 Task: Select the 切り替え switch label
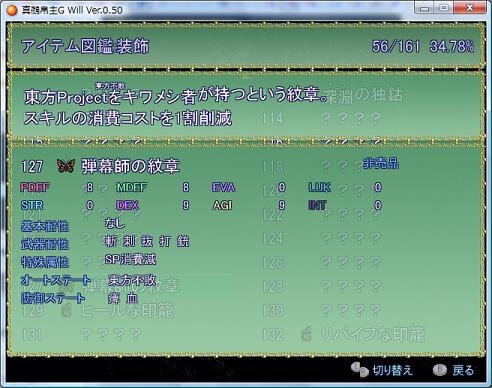(392, 370)
